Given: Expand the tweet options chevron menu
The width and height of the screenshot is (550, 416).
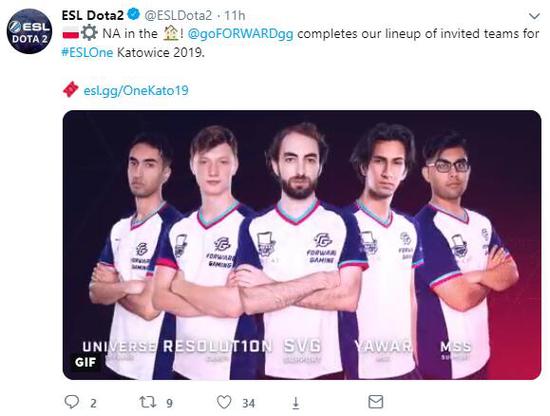Looking at the screenshot, I should 534,16.
